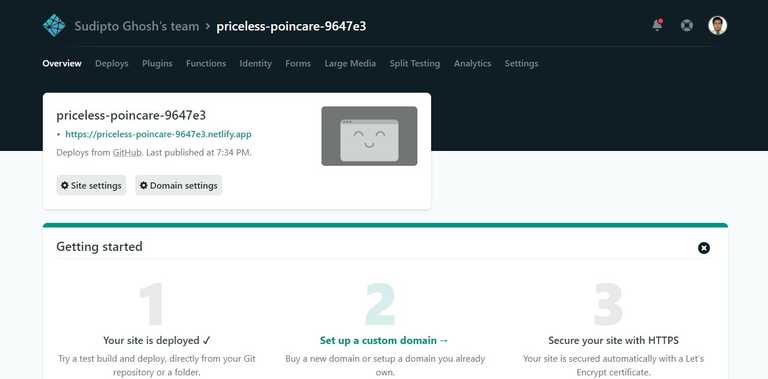Image resolution: width=768 pixels, height=379 pixels.
Task: Switch to the Identity tab
Action: click(x=255, y=64)
